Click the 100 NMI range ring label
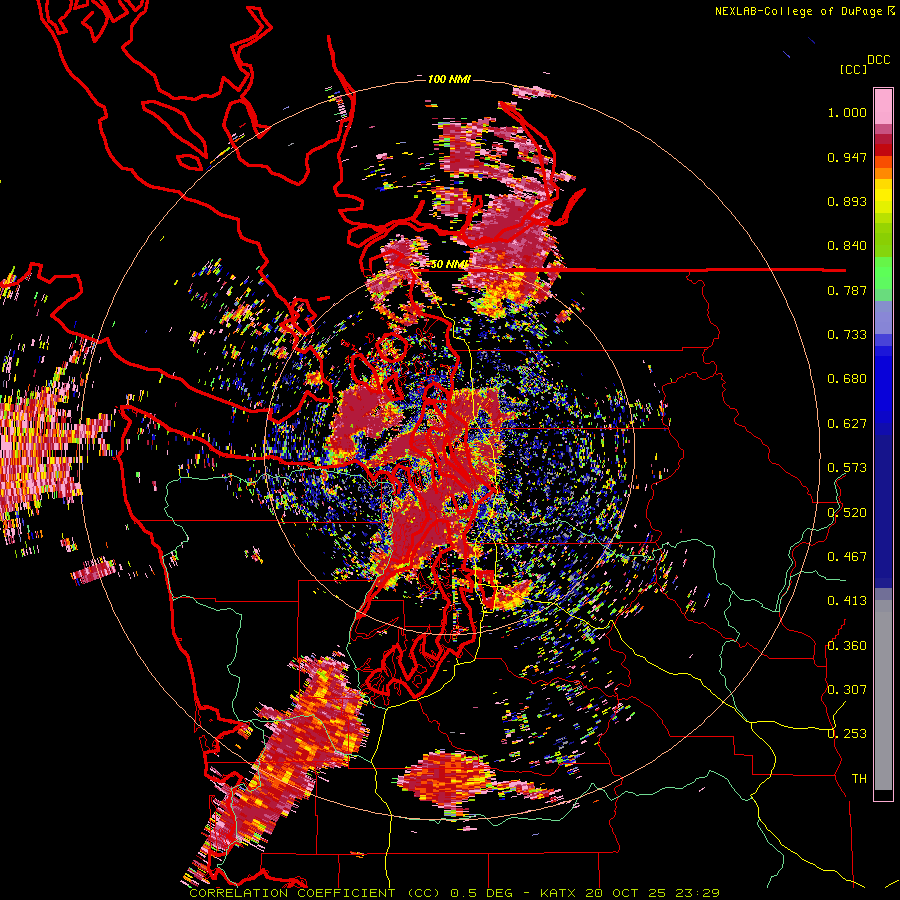This screenshot has width=900, height=900. pyautogui.click(x=449, y=79)
